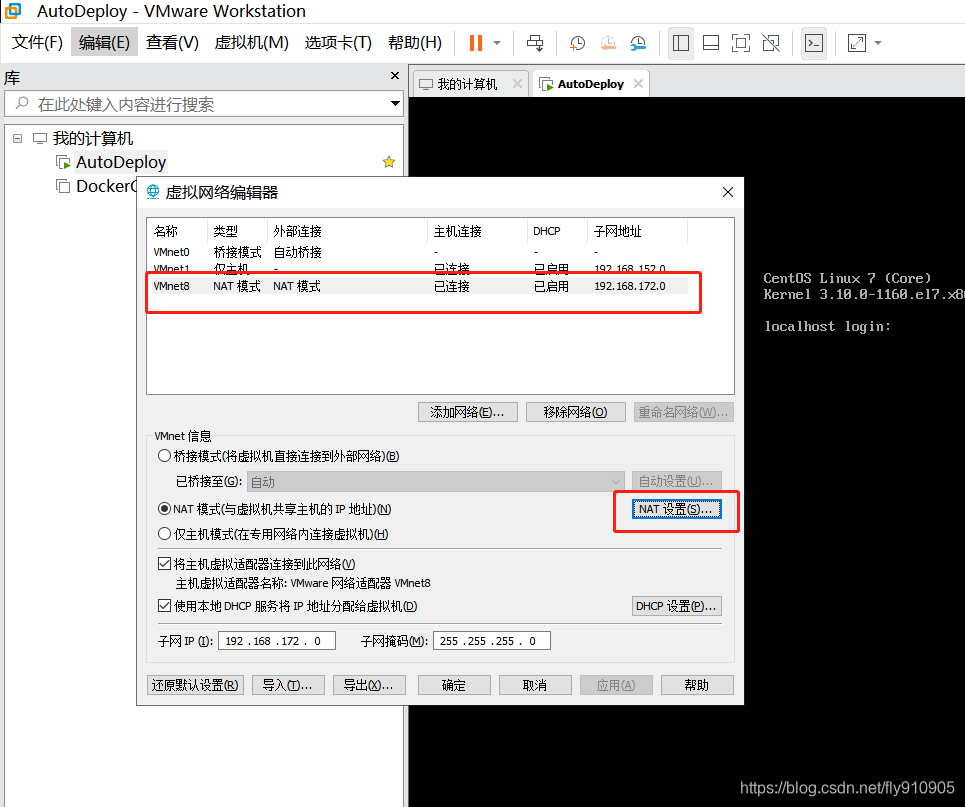This screenshot has height=807, width=965.
Task: Enter full screen mode icon
Action: coord(740,43)
